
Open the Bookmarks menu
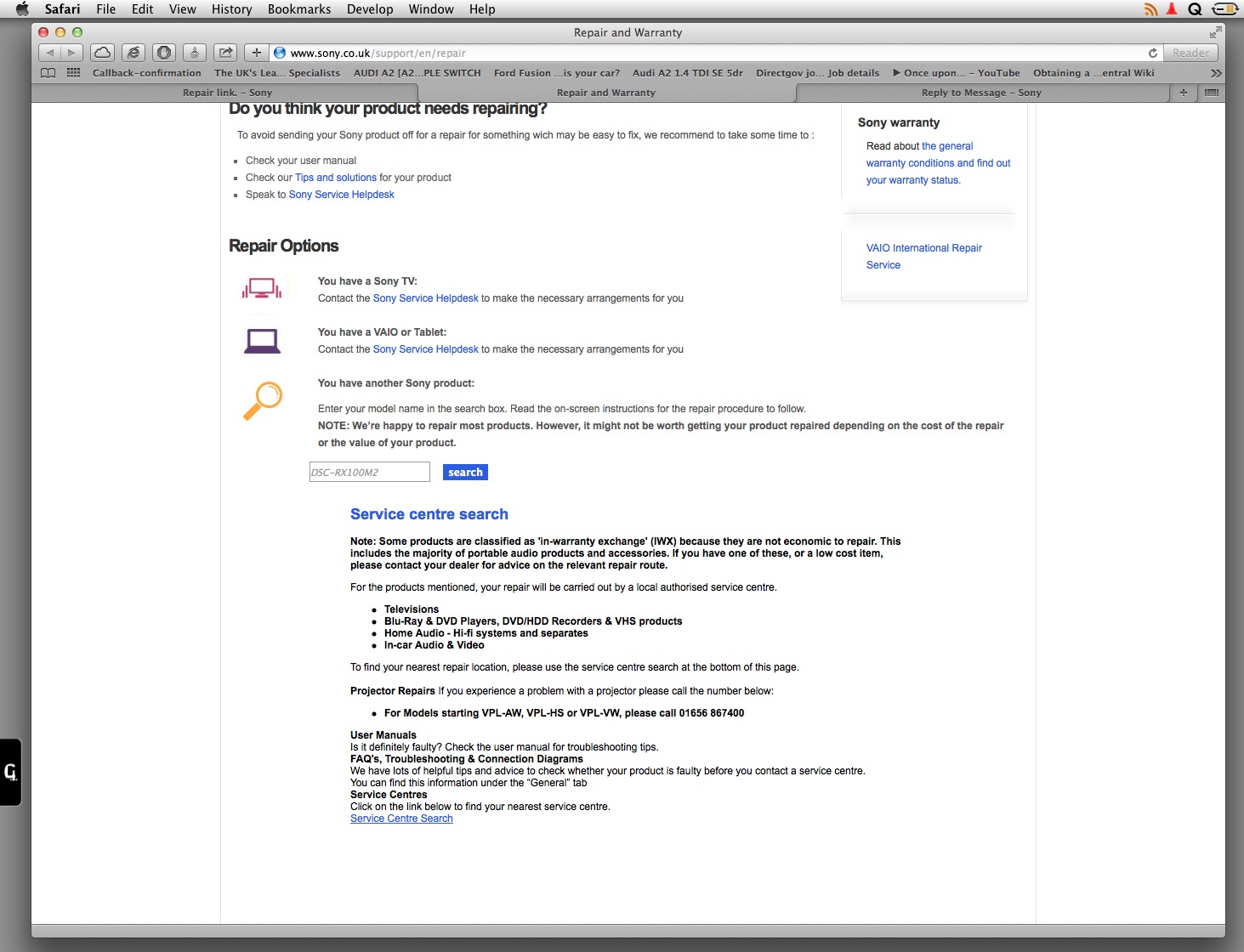299,9
